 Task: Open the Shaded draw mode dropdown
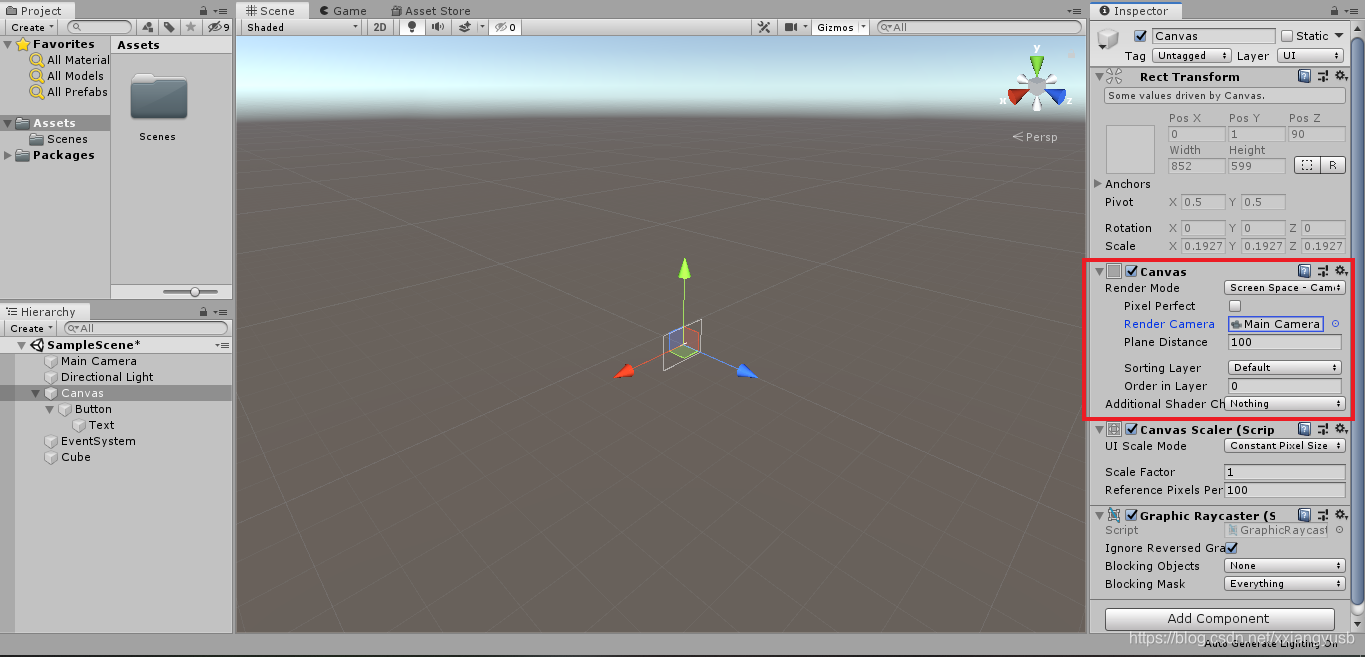pos(302,27)
